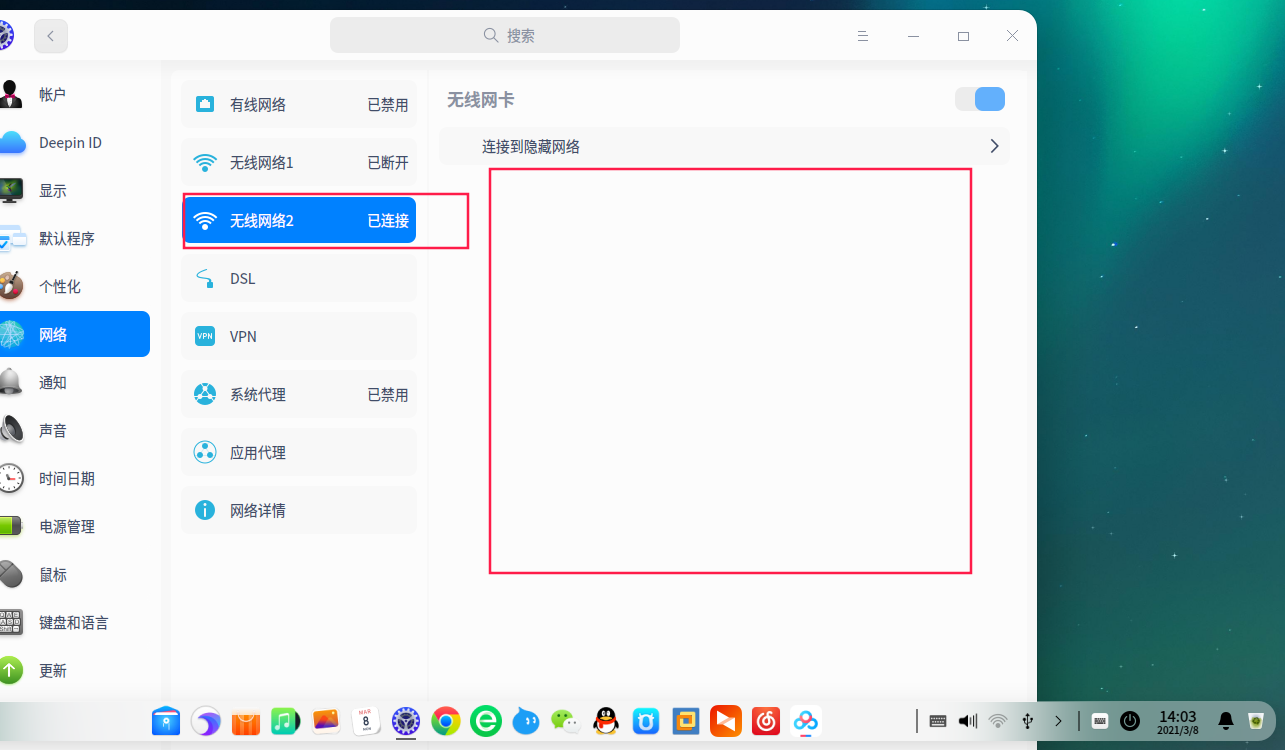Open the 声音 sound settings
Screen dimensions: 1285x750
[75, 430]
